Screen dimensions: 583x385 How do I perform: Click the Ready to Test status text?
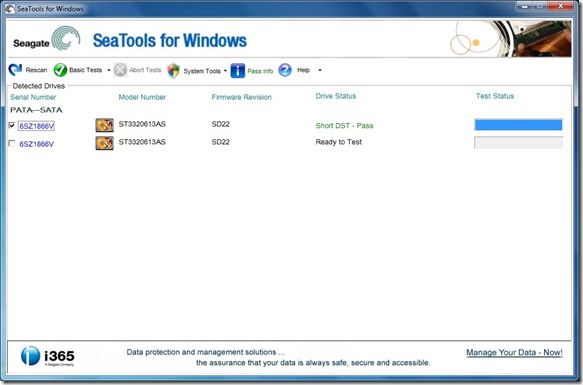pos(338,142)
